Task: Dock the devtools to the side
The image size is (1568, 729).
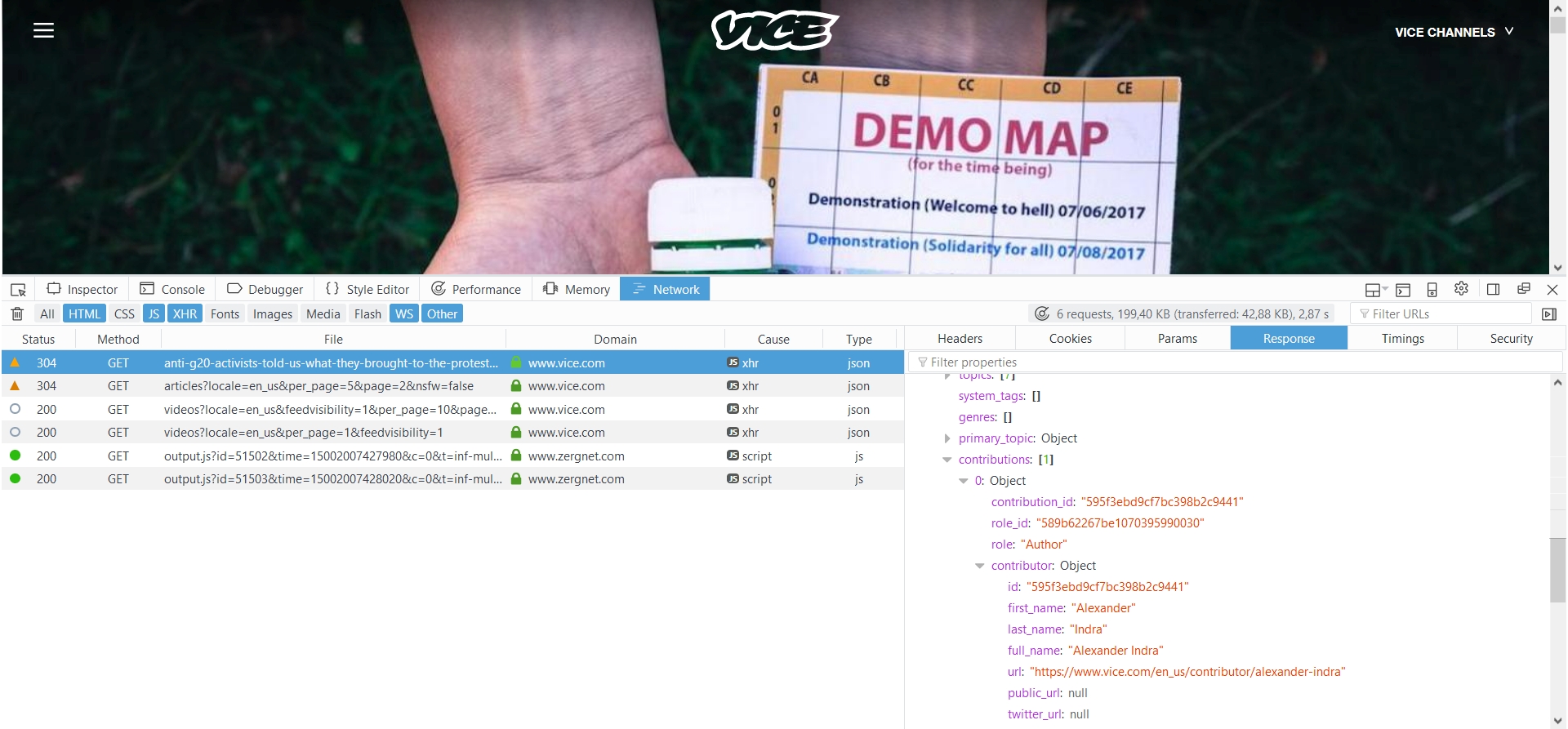Action: click(1493, 290)
